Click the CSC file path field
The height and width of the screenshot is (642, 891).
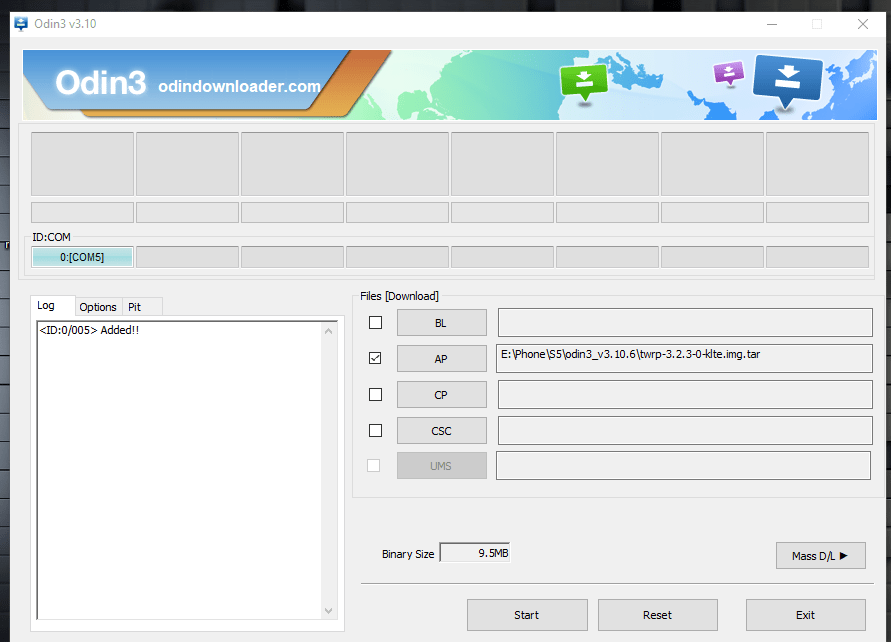click(x=685, y=431)
